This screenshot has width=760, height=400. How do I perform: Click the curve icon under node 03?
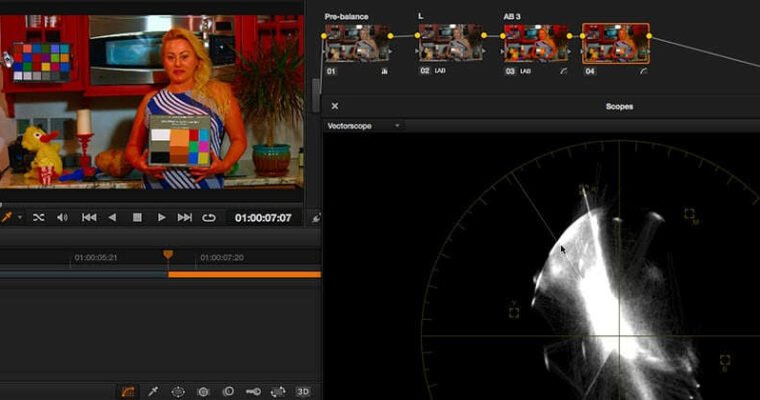click(x=564, y=71)
